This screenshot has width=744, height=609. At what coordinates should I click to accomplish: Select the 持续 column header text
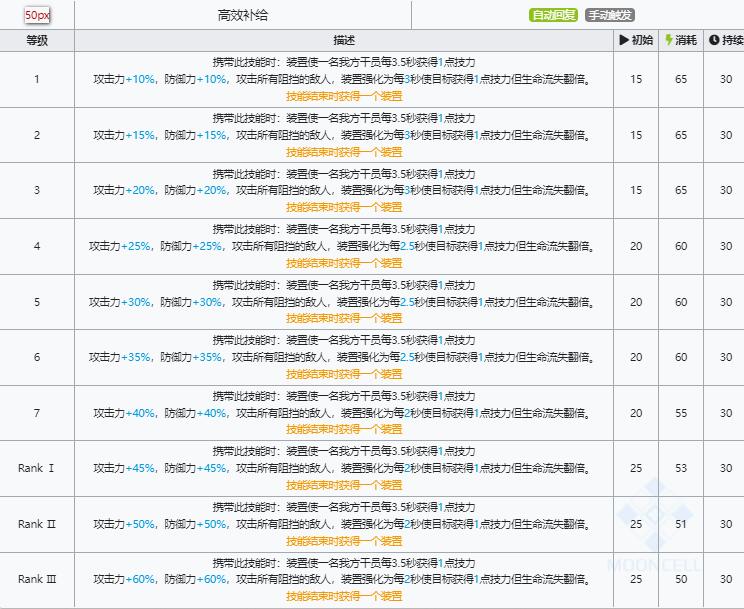pos(733,40)
